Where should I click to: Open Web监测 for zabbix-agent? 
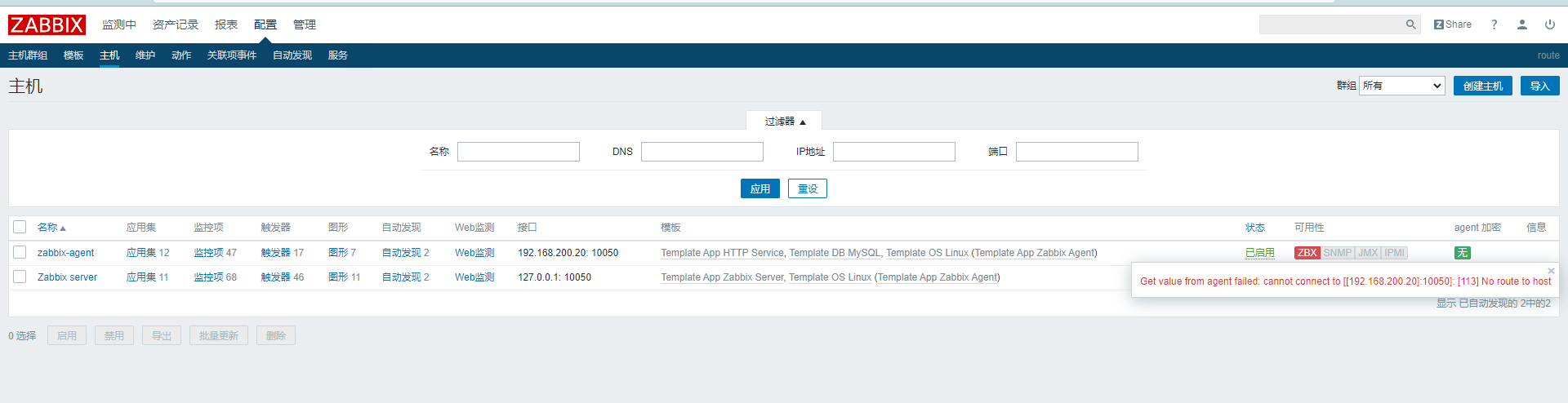tap(474, 253)
